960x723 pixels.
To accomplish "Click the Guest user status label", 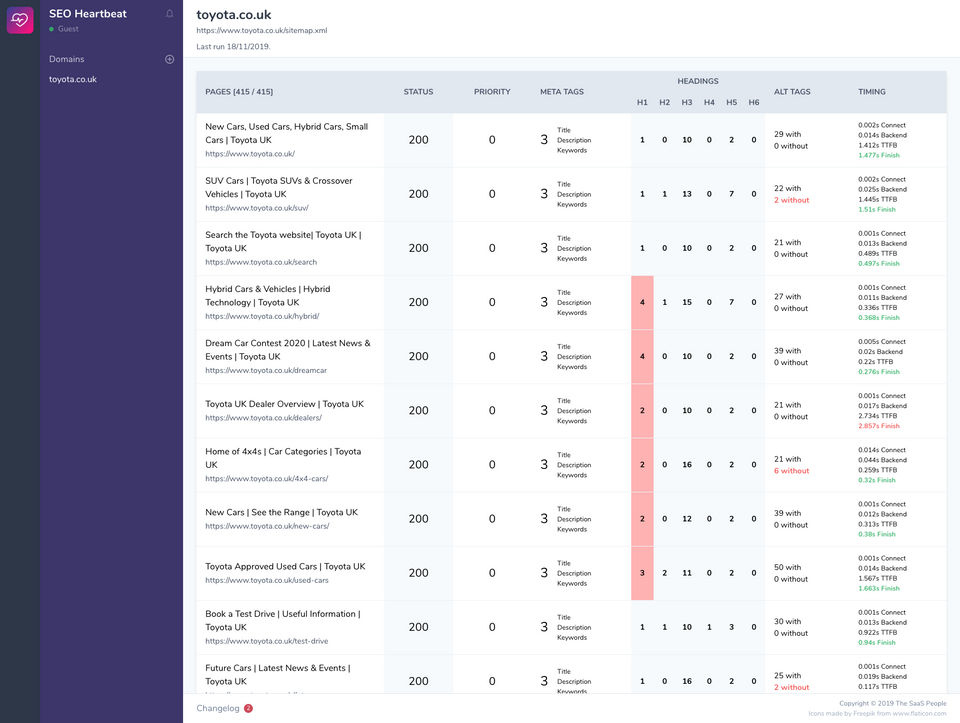I will click(x=68, y=29).
